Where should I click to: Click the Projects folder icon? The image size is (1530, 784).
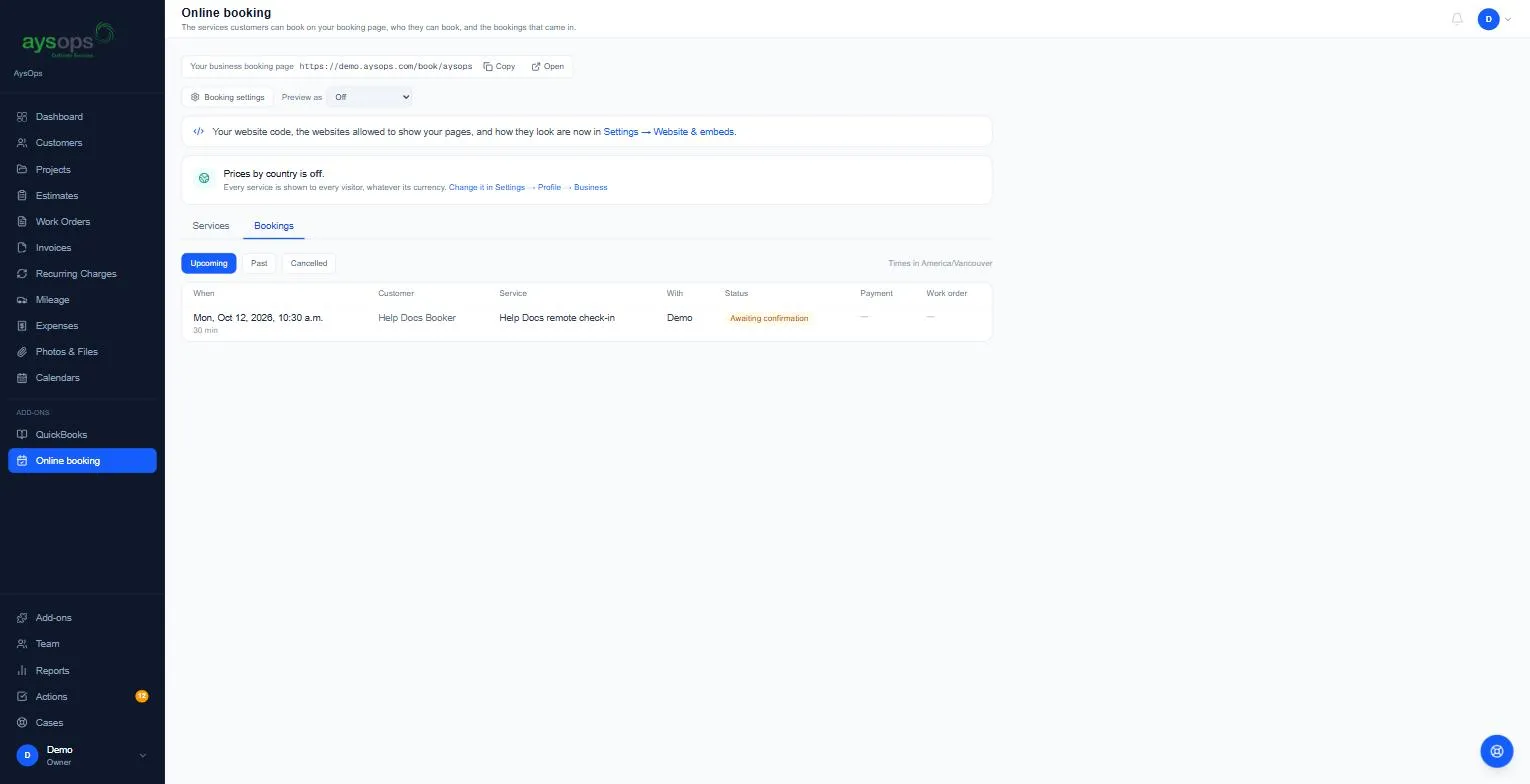click(22, 169)
